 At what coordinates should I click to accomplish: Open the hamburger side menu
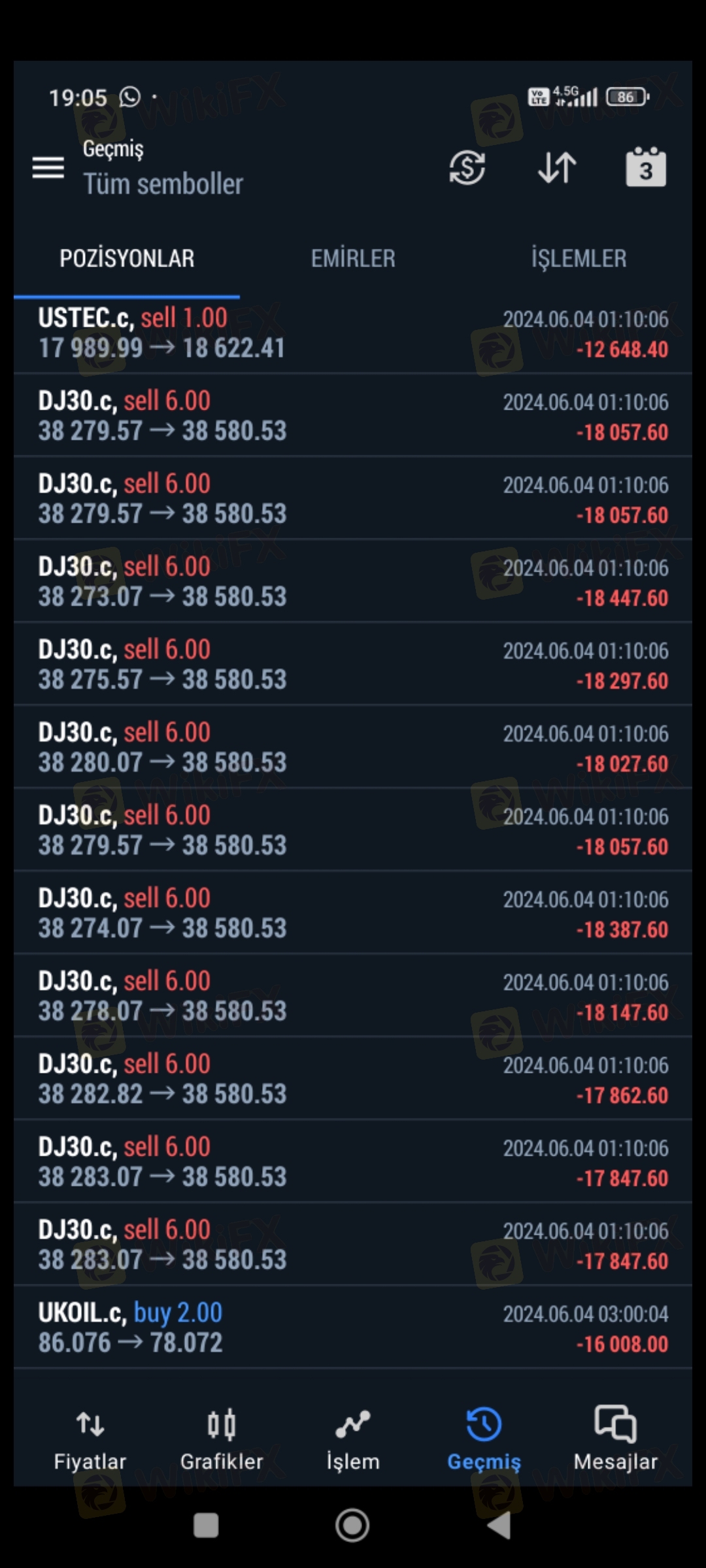(48, 168)
